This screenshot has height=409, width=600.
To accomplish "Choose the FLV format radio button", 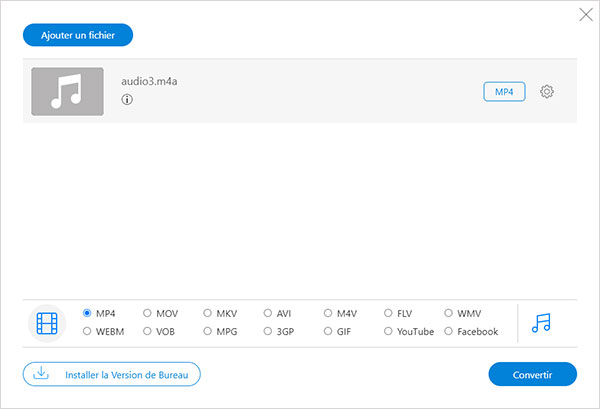I will [389, 313].
